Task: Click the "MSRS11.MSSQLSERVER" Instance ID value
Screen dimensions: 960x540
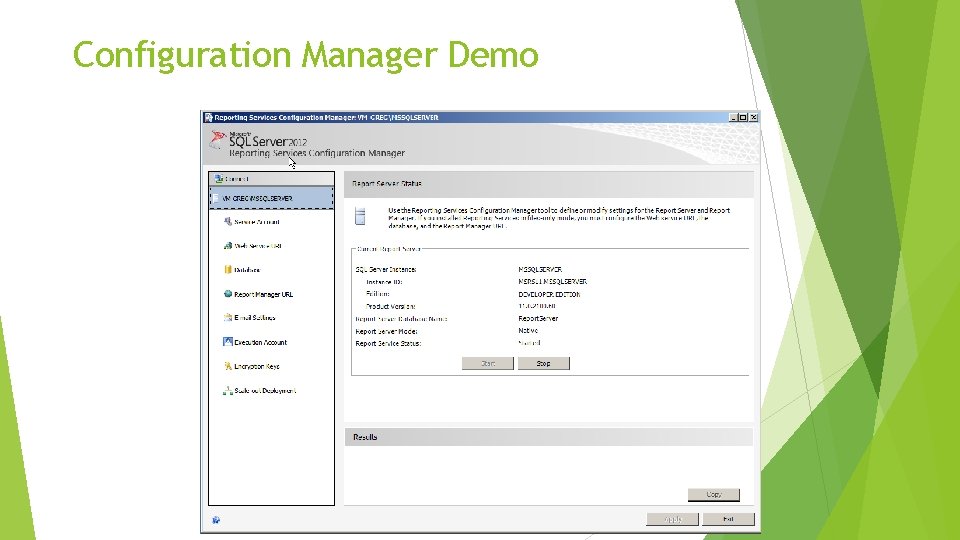Action: click(x=552, y=282)
